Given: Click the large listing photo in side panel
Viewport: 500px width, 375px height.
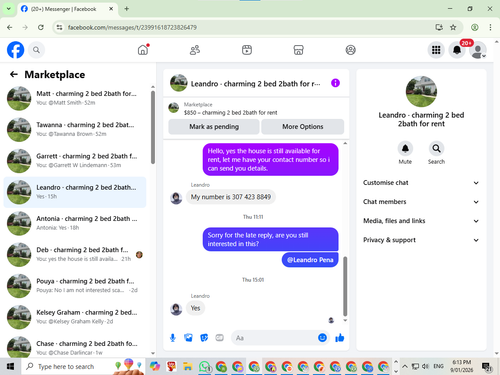Looking at the screenshot, I should (421, 91).
